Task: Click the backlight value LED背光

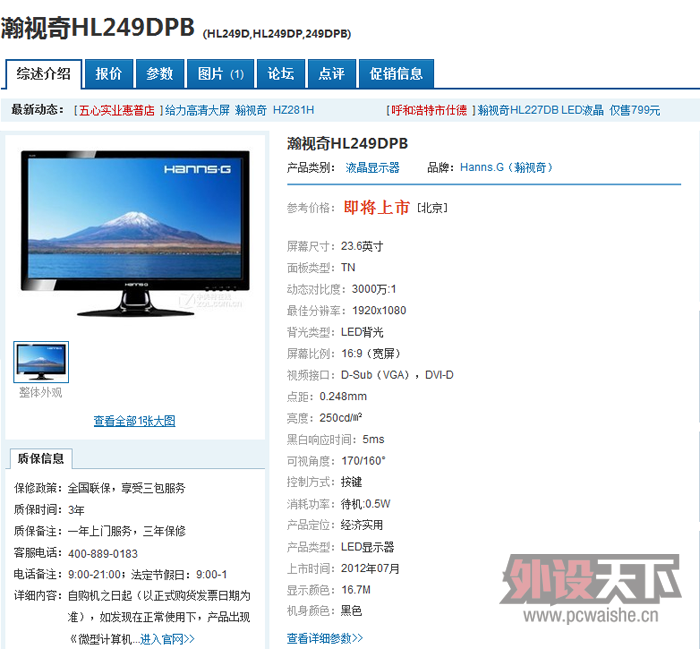Action: (362, 332)
